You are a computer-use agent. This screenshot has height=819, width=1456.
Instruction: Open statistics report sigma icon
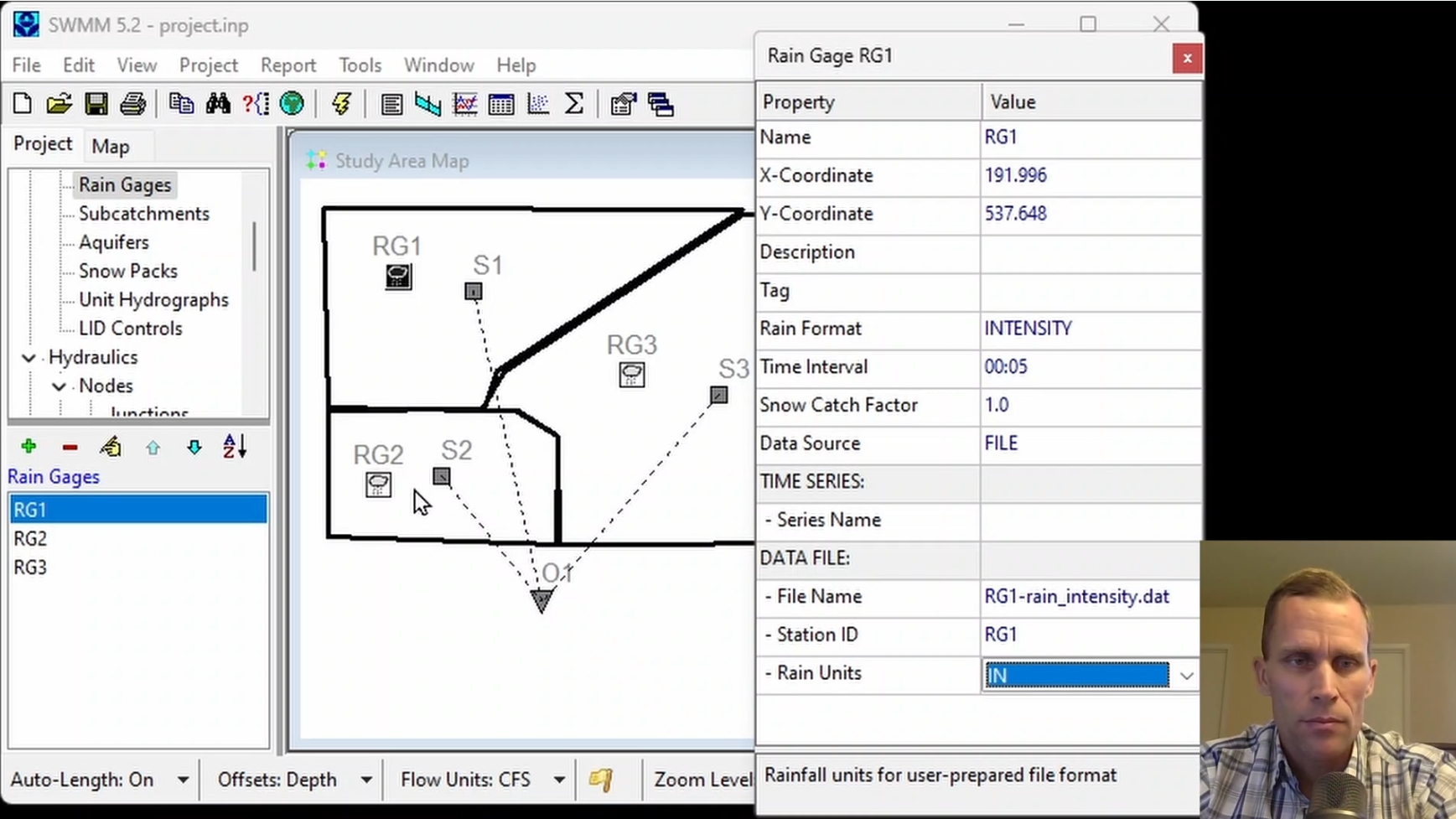(574, 104)
